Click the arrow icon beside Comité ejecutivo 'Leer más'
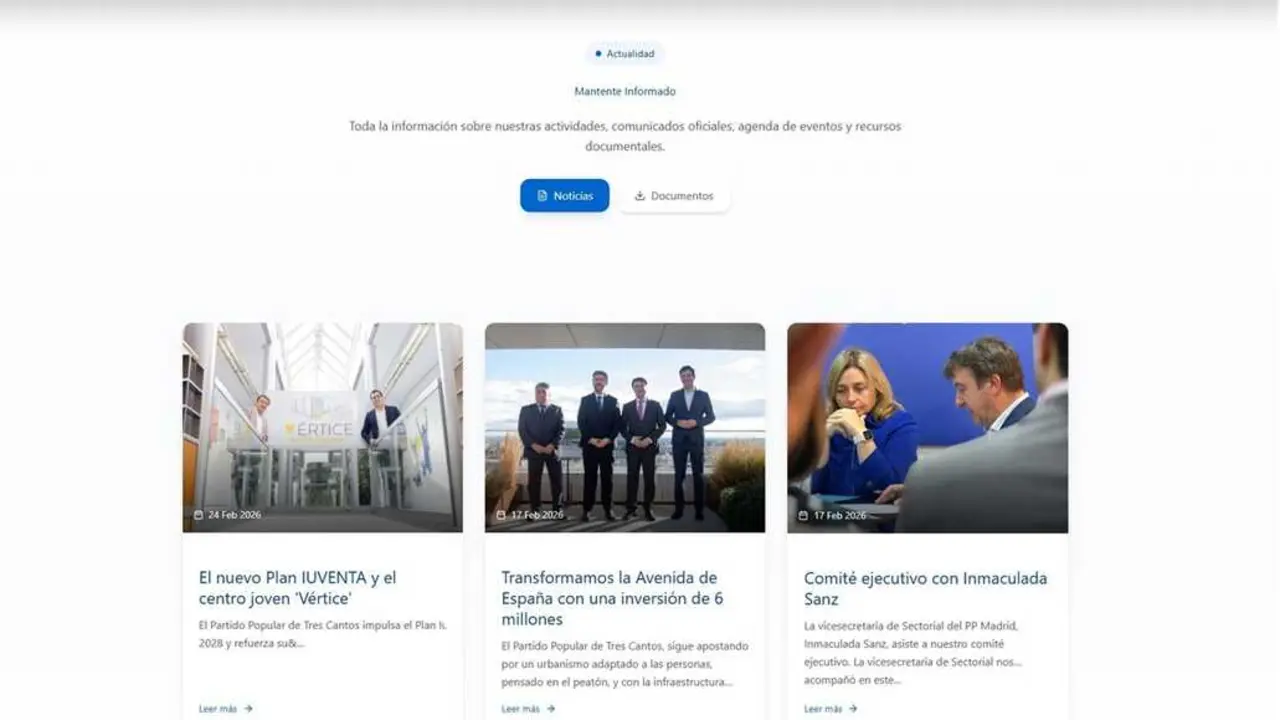 [x=853, y=709]
